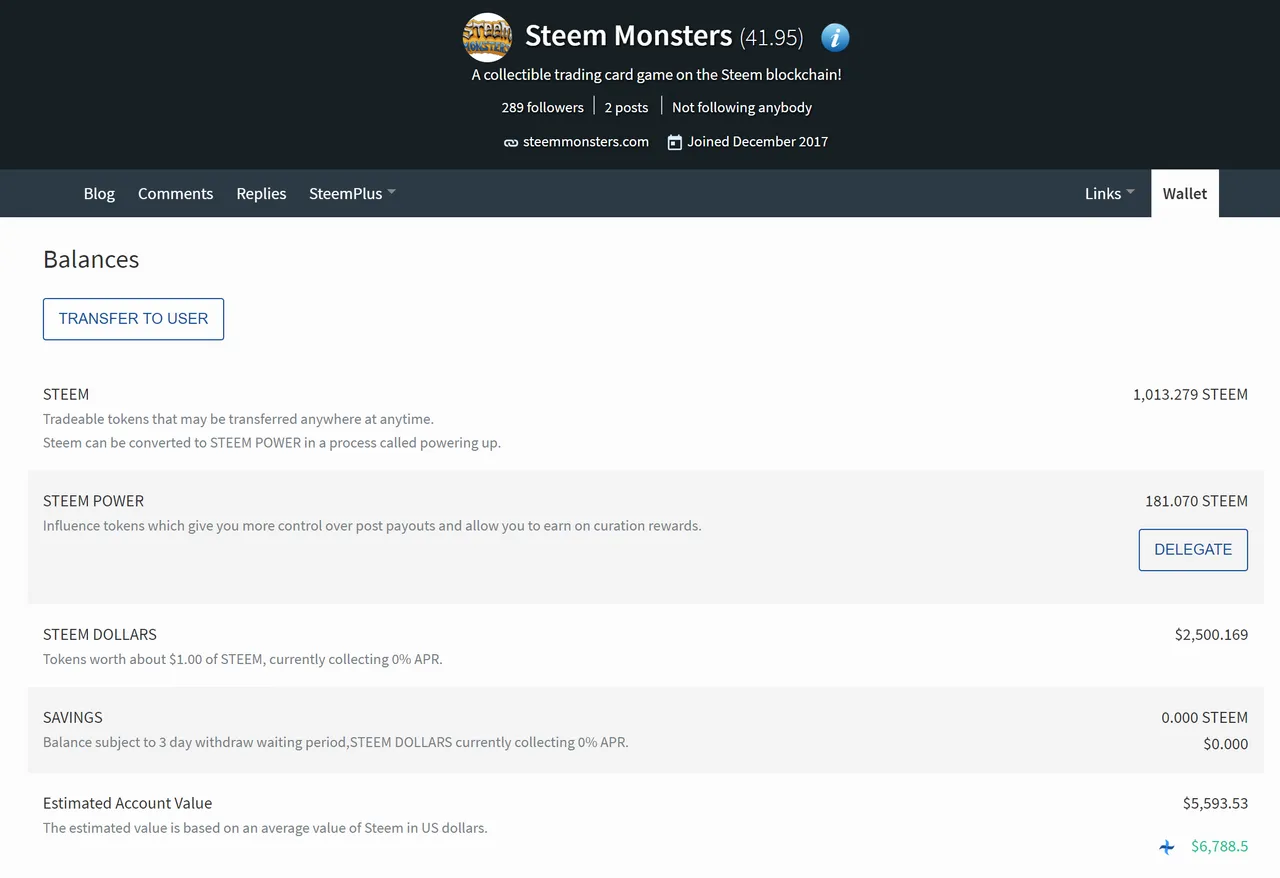The image size is (1280, 878).
Task: Click the Joined December 2017 text
Action: [757, 142]
